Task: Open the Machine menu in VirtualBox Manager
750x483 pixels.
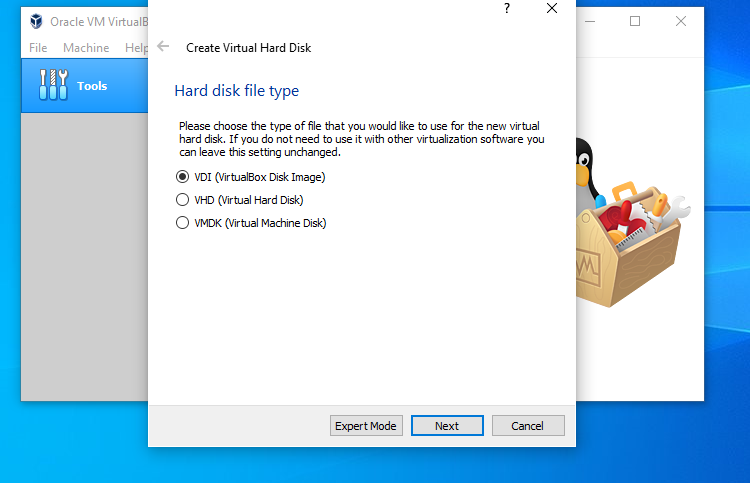Action: (x=86, y=48)
